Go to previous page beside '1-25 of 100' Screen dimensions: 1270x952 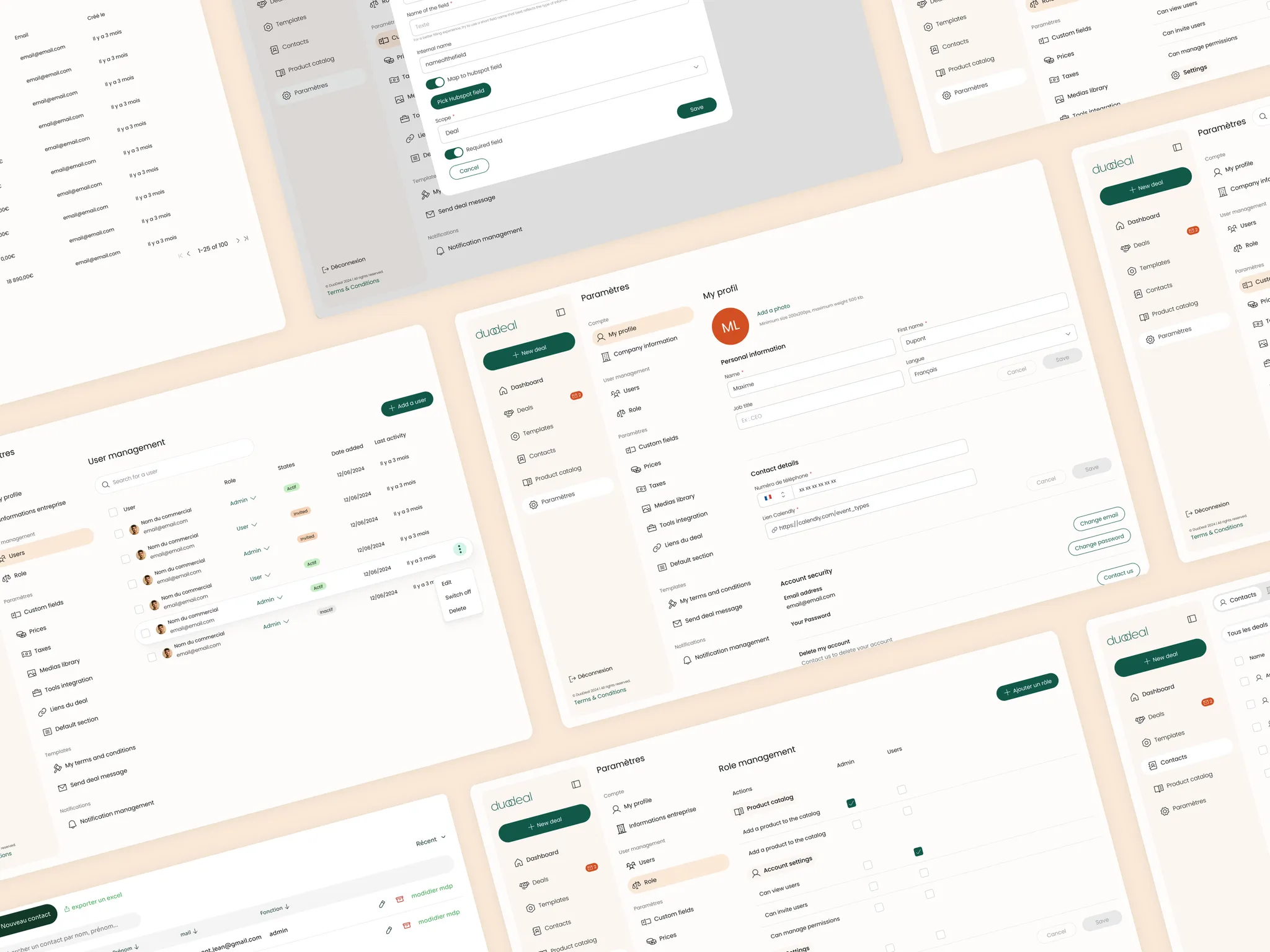pos(189,253)
